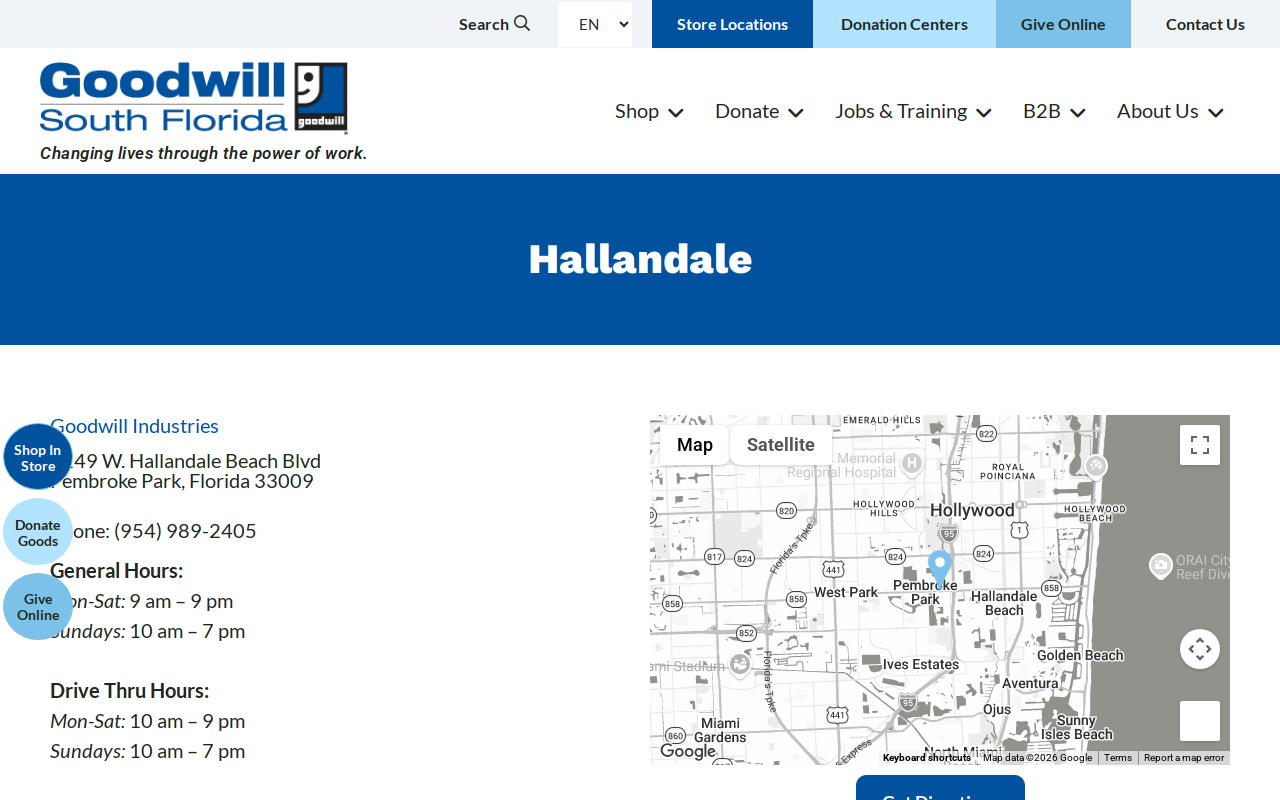Click the Search magnifier icon
1280x800 pixels.
pos(522,23)
